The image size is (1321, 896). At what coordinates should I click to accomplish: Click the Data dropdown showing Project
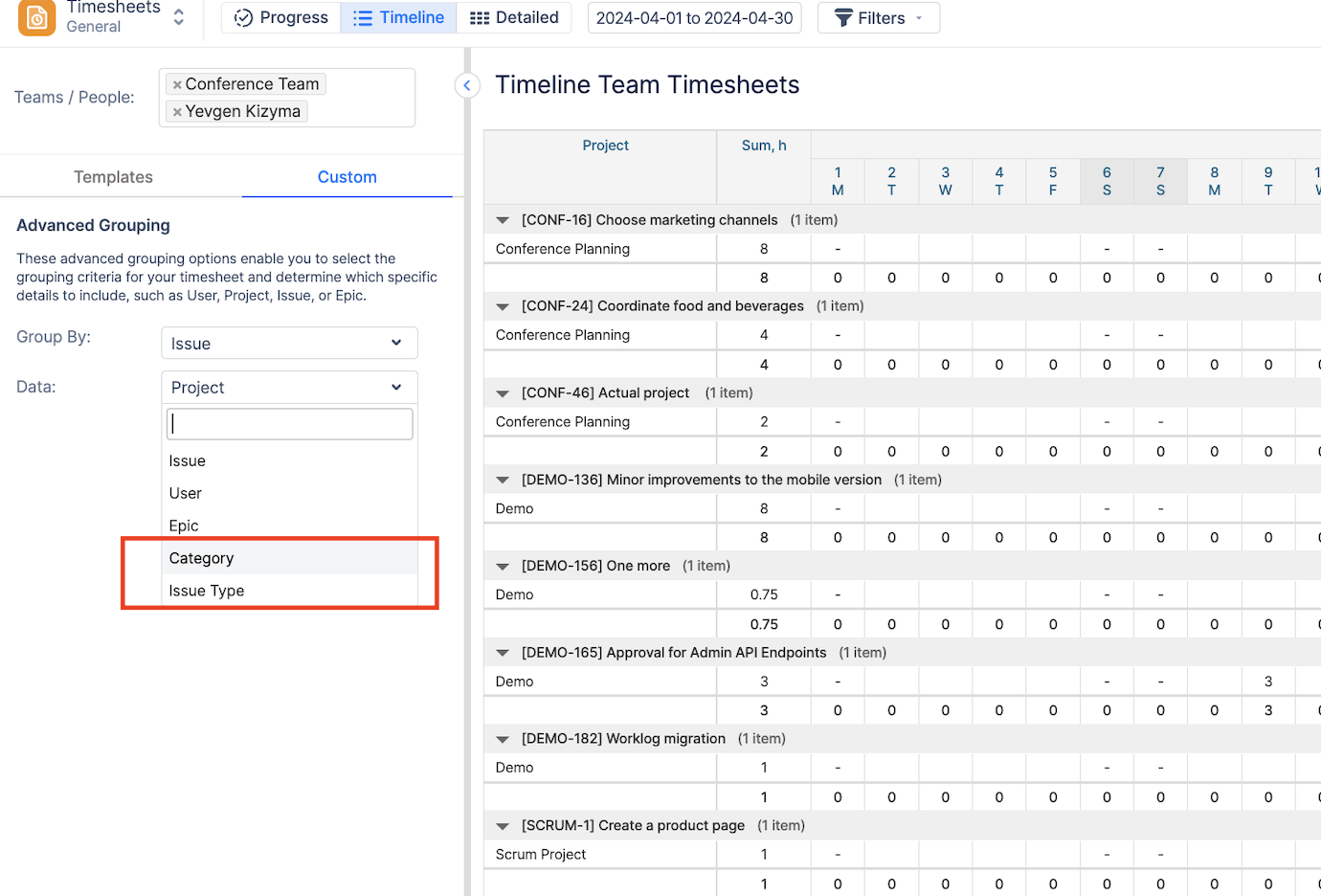point(289,388)
